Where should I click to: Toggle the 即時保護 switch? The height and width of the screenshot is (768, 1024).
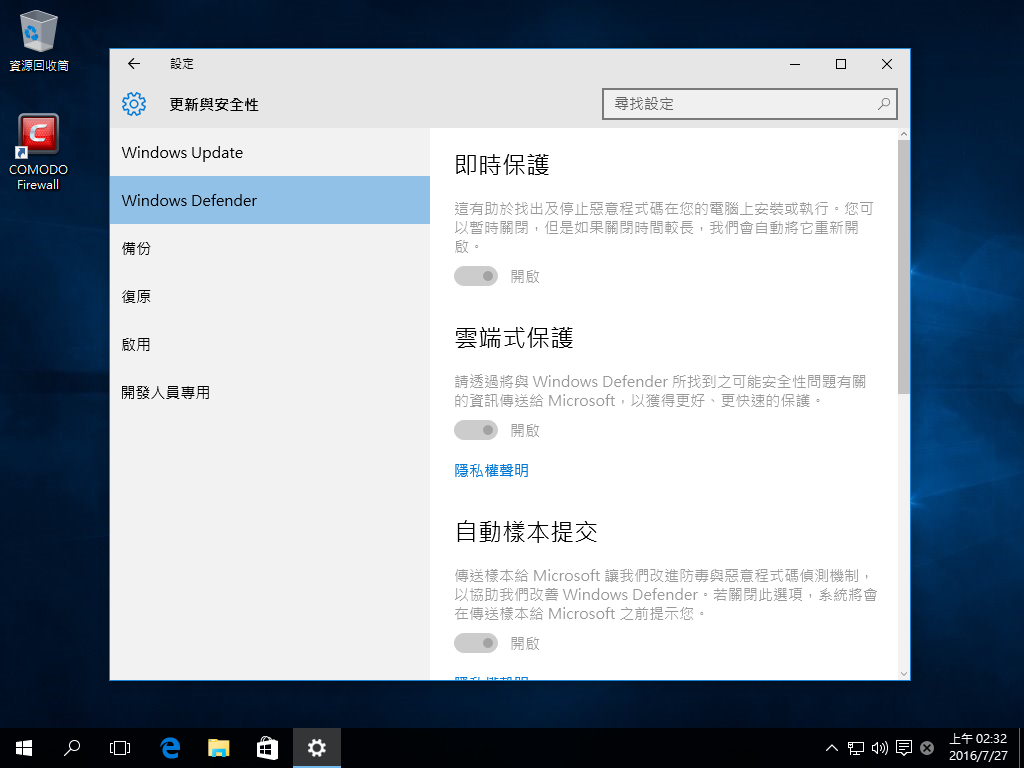tap(476, 276)
